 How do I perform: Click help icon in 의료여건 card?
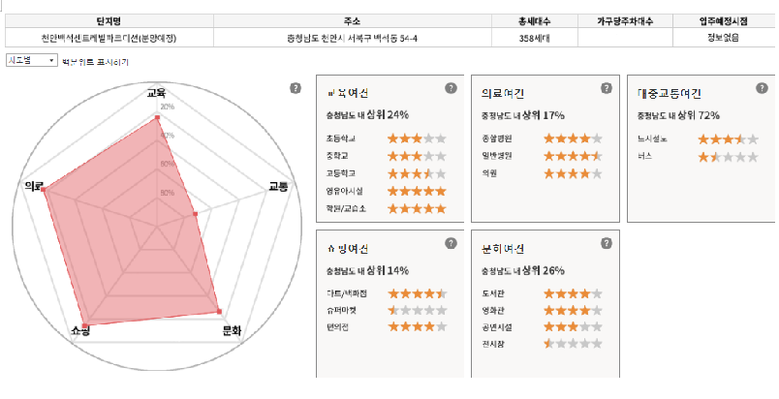click(606, 88)
